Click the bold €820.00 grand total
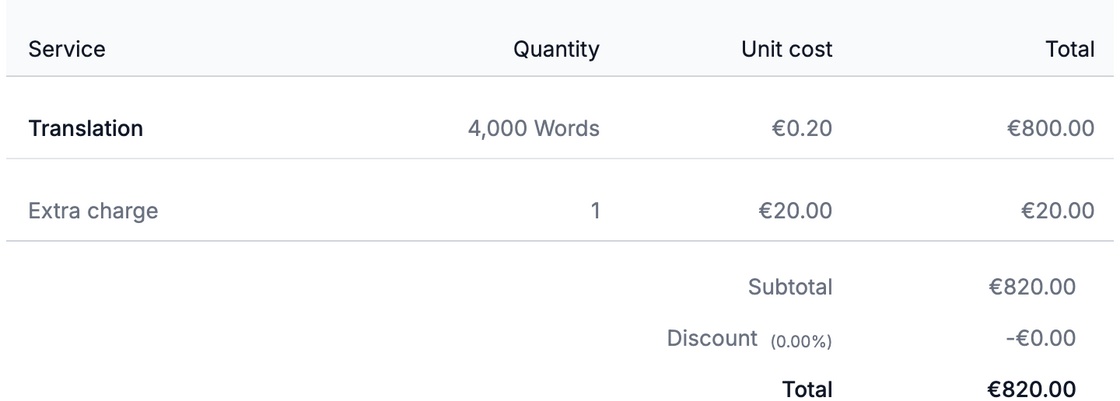Image resolution: width=1120 pixels, height=401 pixels. [x=1031, y=388]
